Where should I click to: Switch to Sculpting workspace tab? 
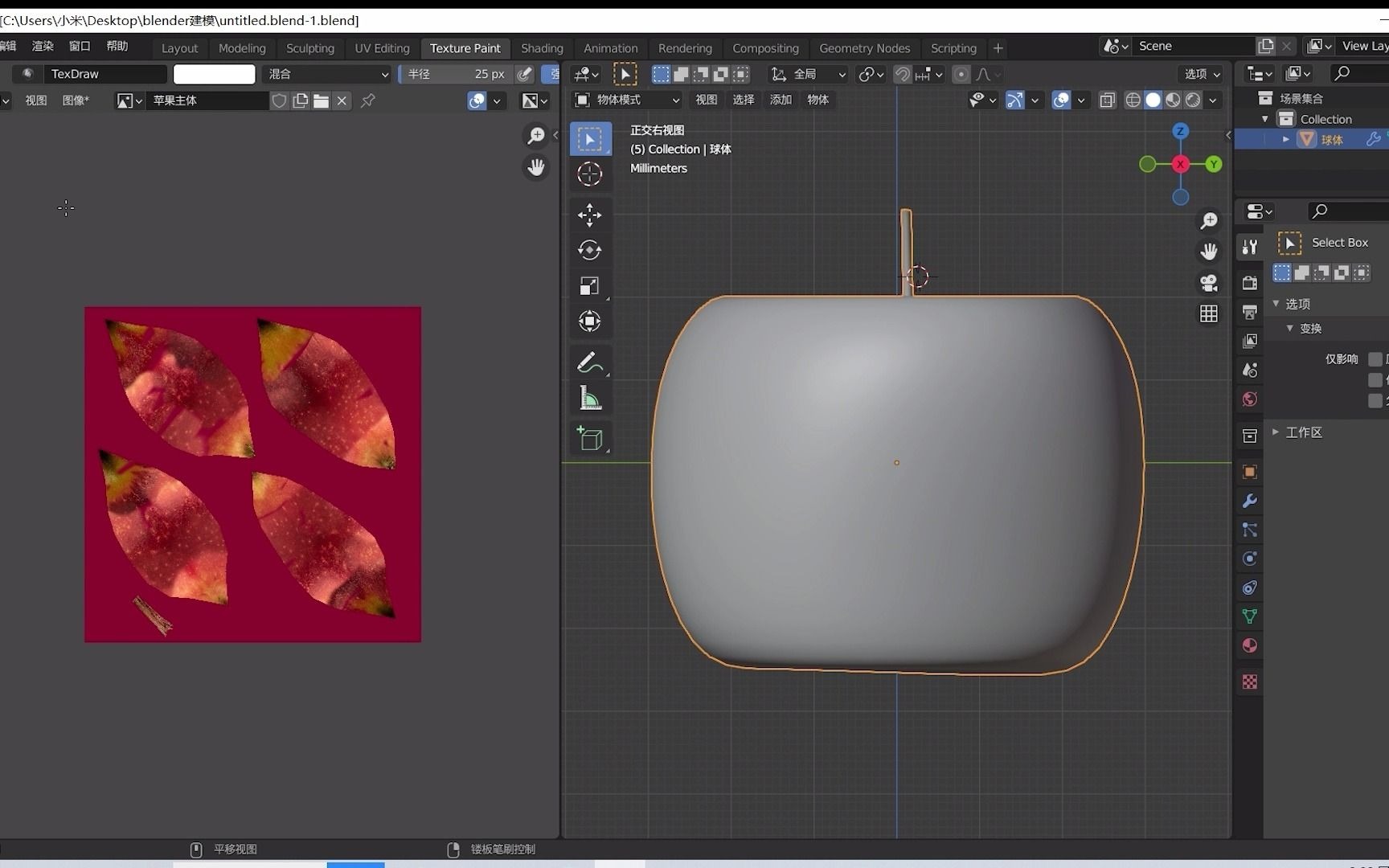tap(310, 48)
